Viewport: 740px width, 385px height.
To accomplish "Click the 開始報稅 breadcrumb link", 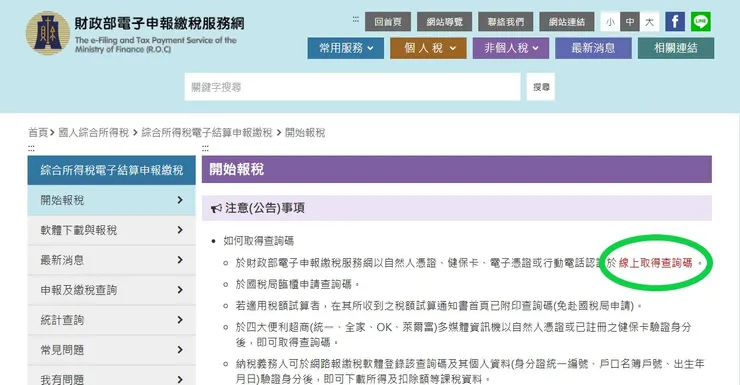I will coord(305,133).
